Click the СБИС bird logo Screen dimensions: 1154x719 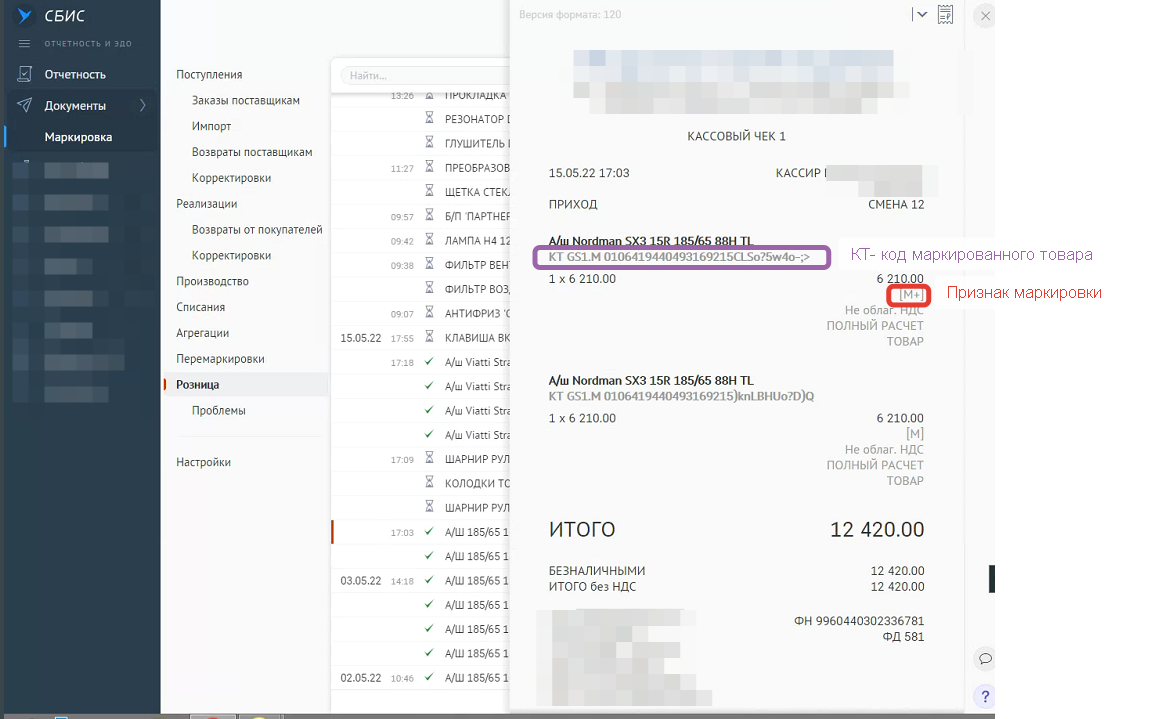(x=25, y=16)
